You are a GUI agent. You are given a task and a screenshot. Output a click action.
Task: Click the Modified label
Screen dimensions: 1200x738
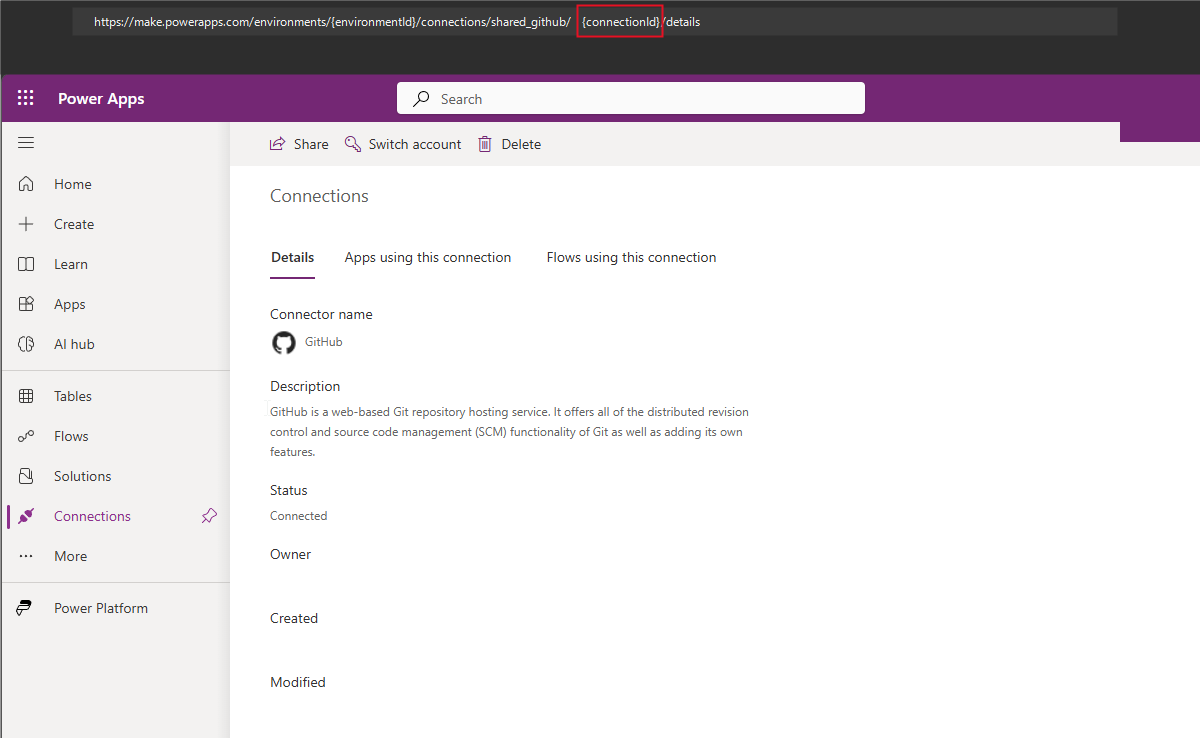coord(298,682)
